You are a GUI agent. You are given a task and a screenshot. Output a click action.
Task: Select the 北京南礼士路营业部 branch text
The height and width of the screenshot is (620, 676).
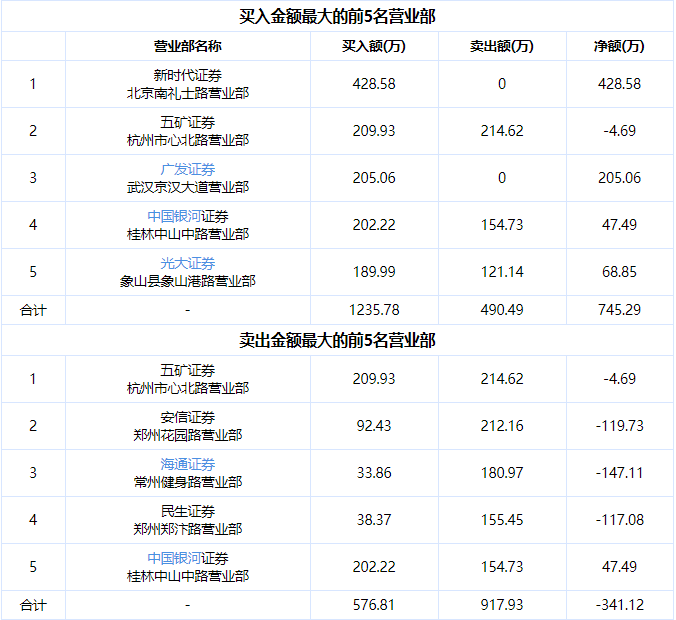(188, 93)
